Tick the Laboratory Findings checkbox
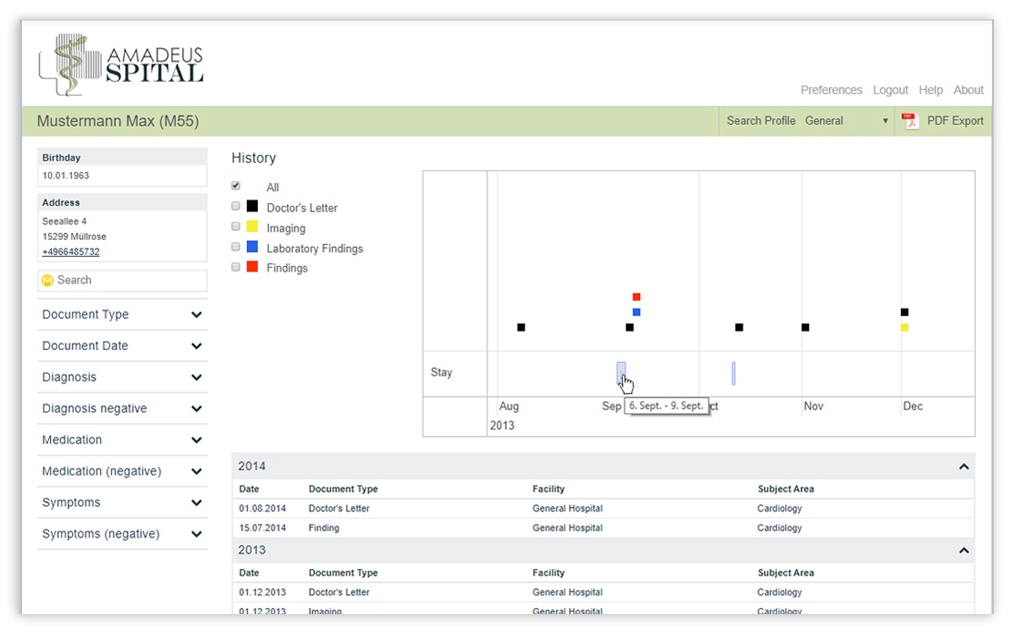This screenshot has height=639, width=1011. coord(236,246)
